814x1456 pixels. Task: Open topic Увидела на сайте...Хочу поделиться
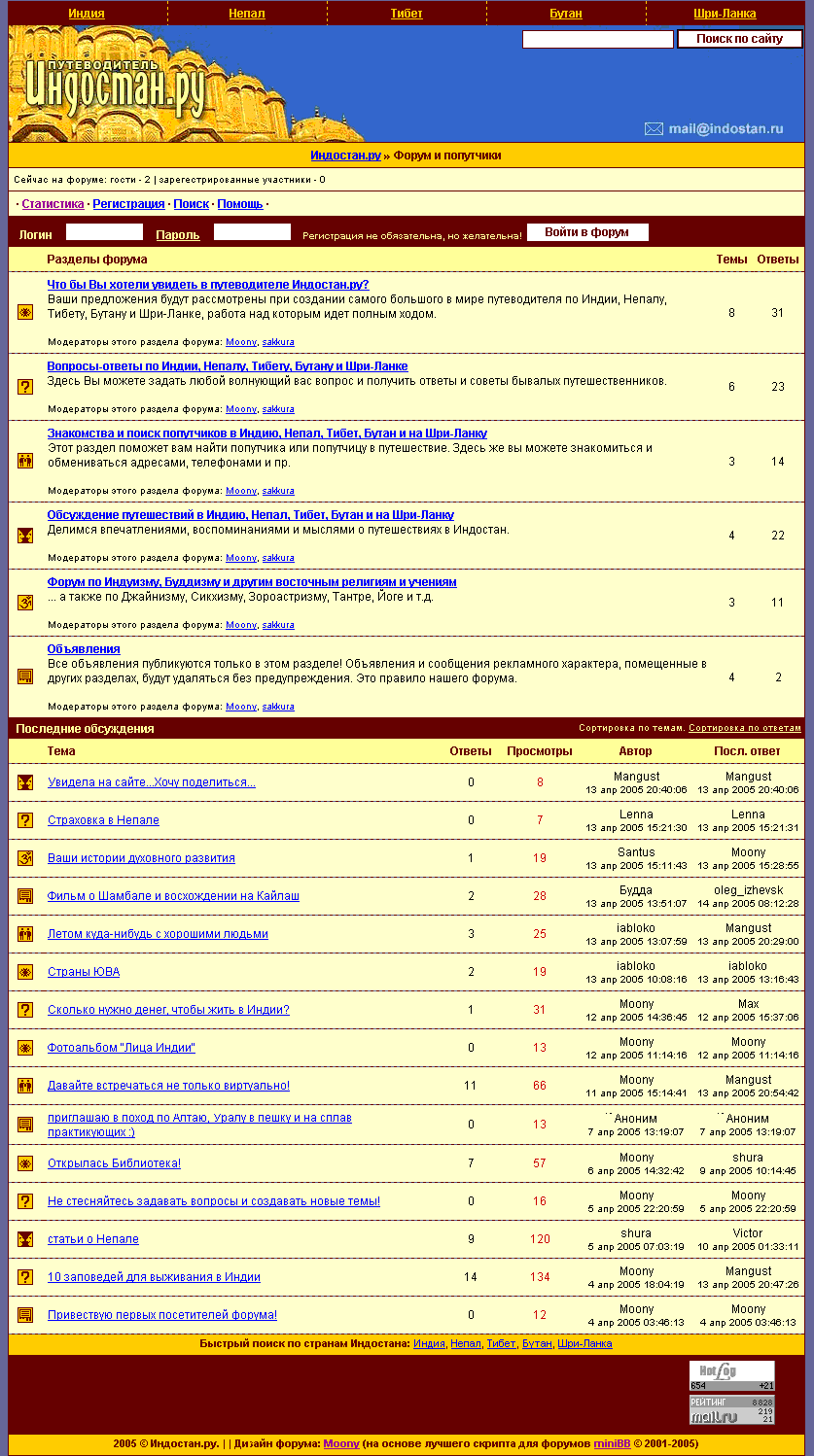[152, 782]
